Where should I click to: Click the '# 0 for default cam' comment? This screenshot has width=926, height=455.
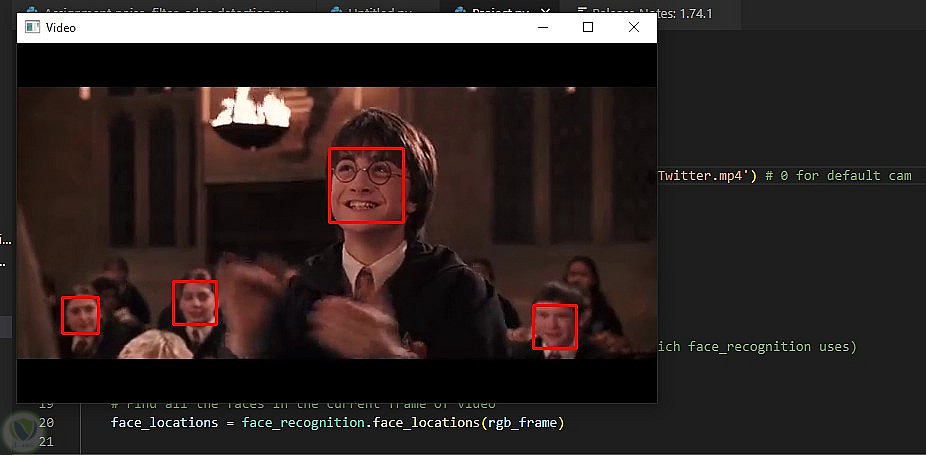click(x=838, y=176)
